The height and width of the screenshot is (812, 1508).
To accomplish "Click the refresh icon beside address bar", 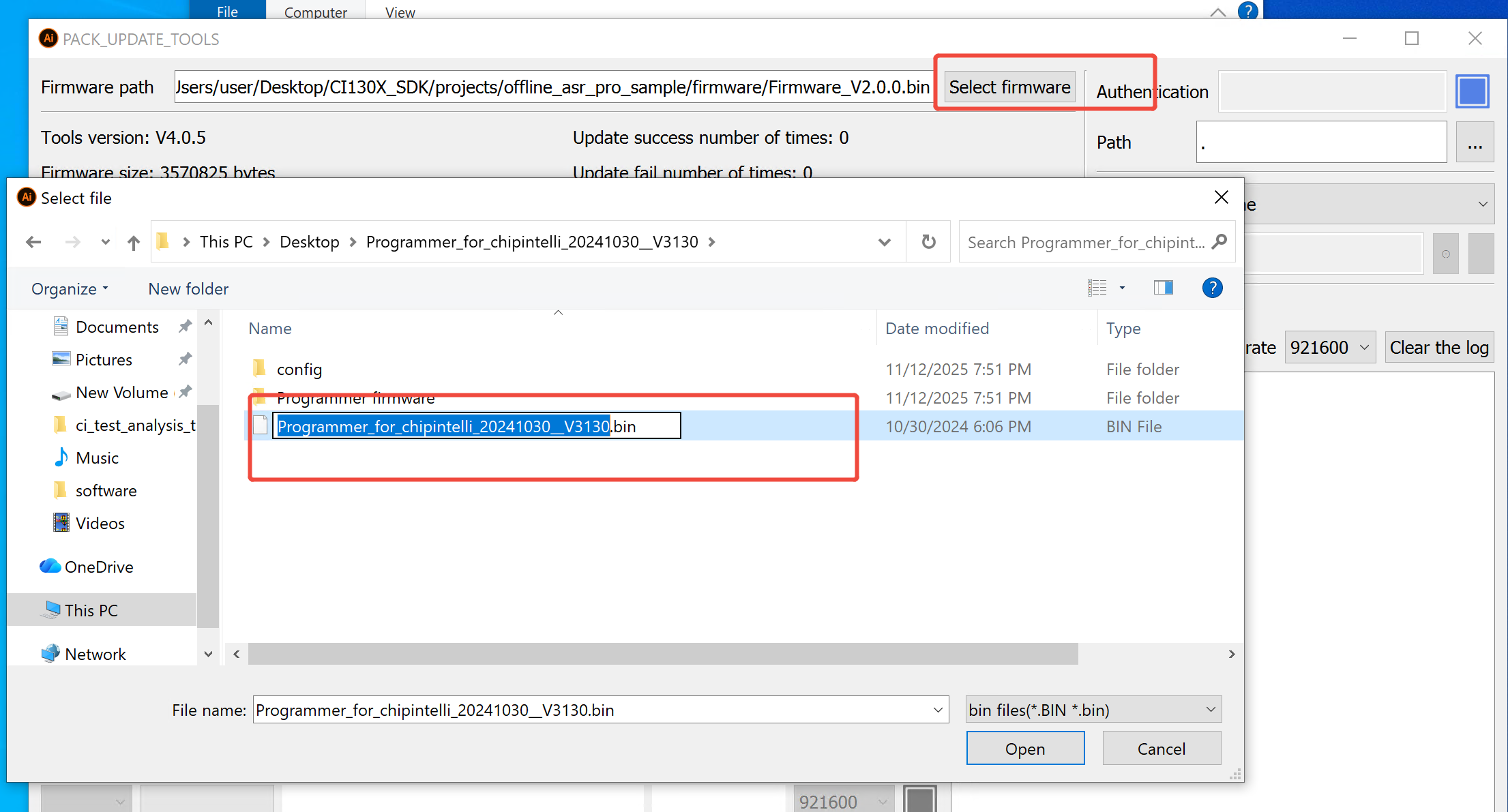I will 928,242.
